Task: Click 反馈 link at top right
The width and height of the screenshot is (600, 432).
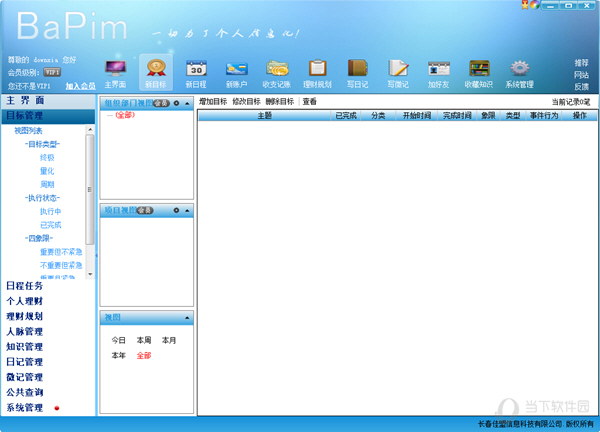Action: (581, 87)
